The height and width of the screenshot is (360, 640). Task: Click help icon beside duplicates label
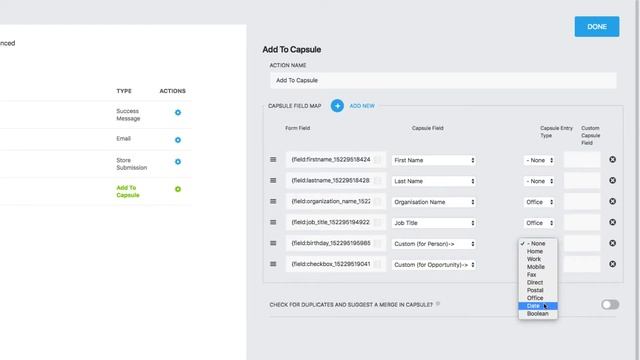(438, 304)
